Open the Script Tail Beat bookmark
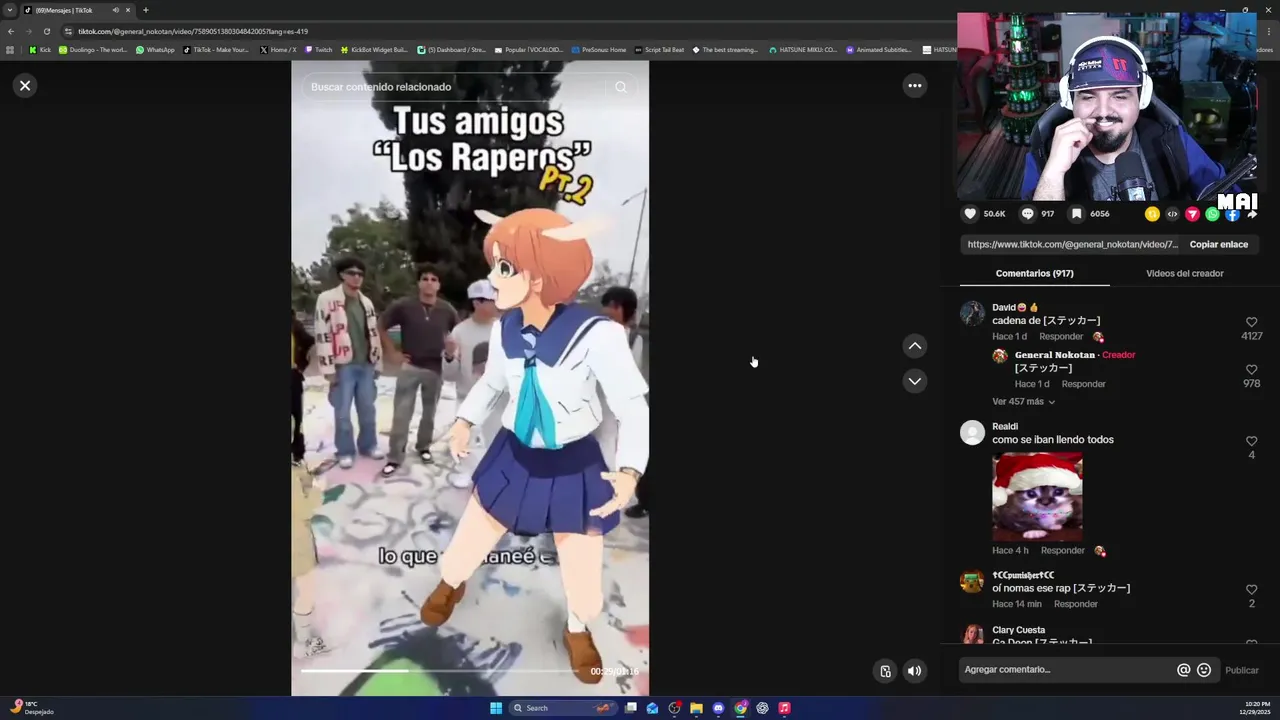 point(659,49)
